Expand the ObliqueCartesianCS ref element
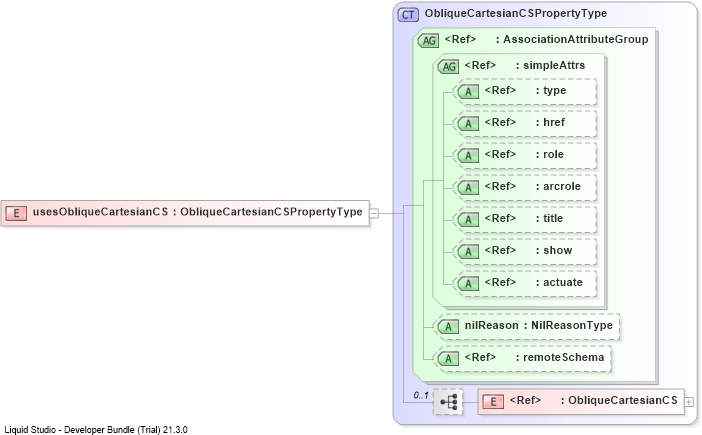The height and width of the screenshot is (435, 702). 689,402
